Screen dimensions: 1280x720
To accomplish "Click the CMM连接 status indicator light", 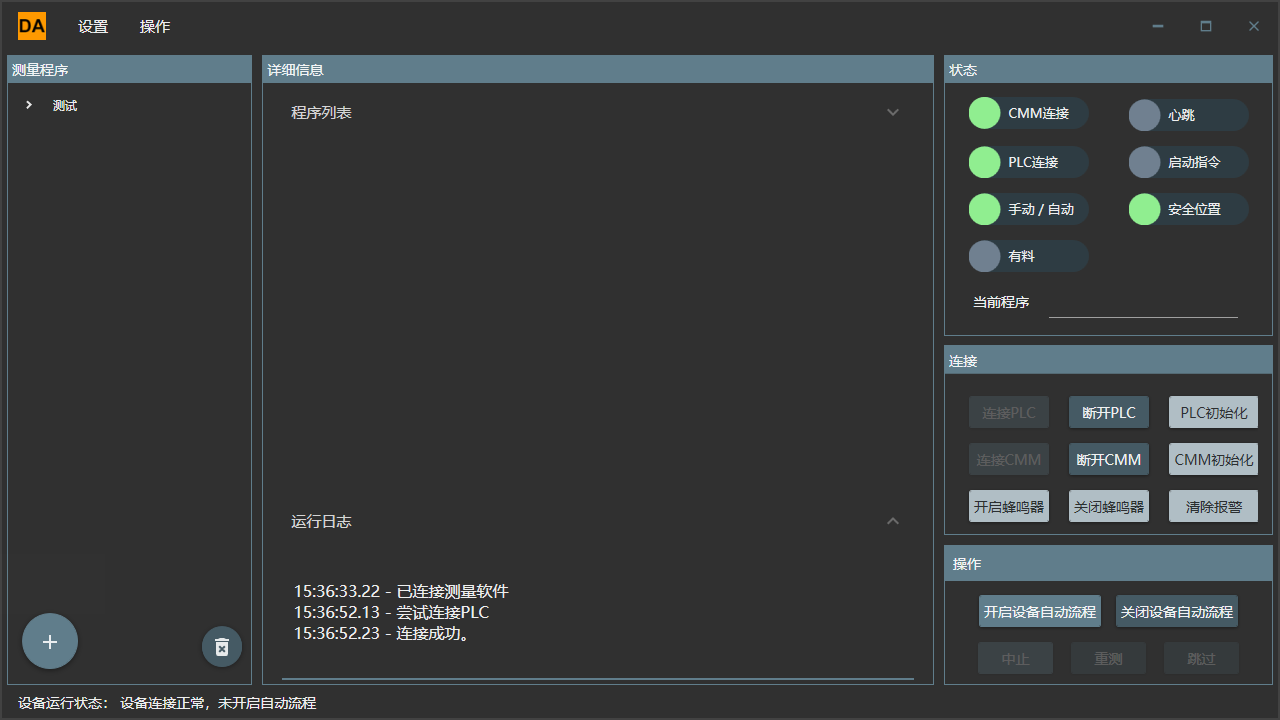I will (984, 113).
